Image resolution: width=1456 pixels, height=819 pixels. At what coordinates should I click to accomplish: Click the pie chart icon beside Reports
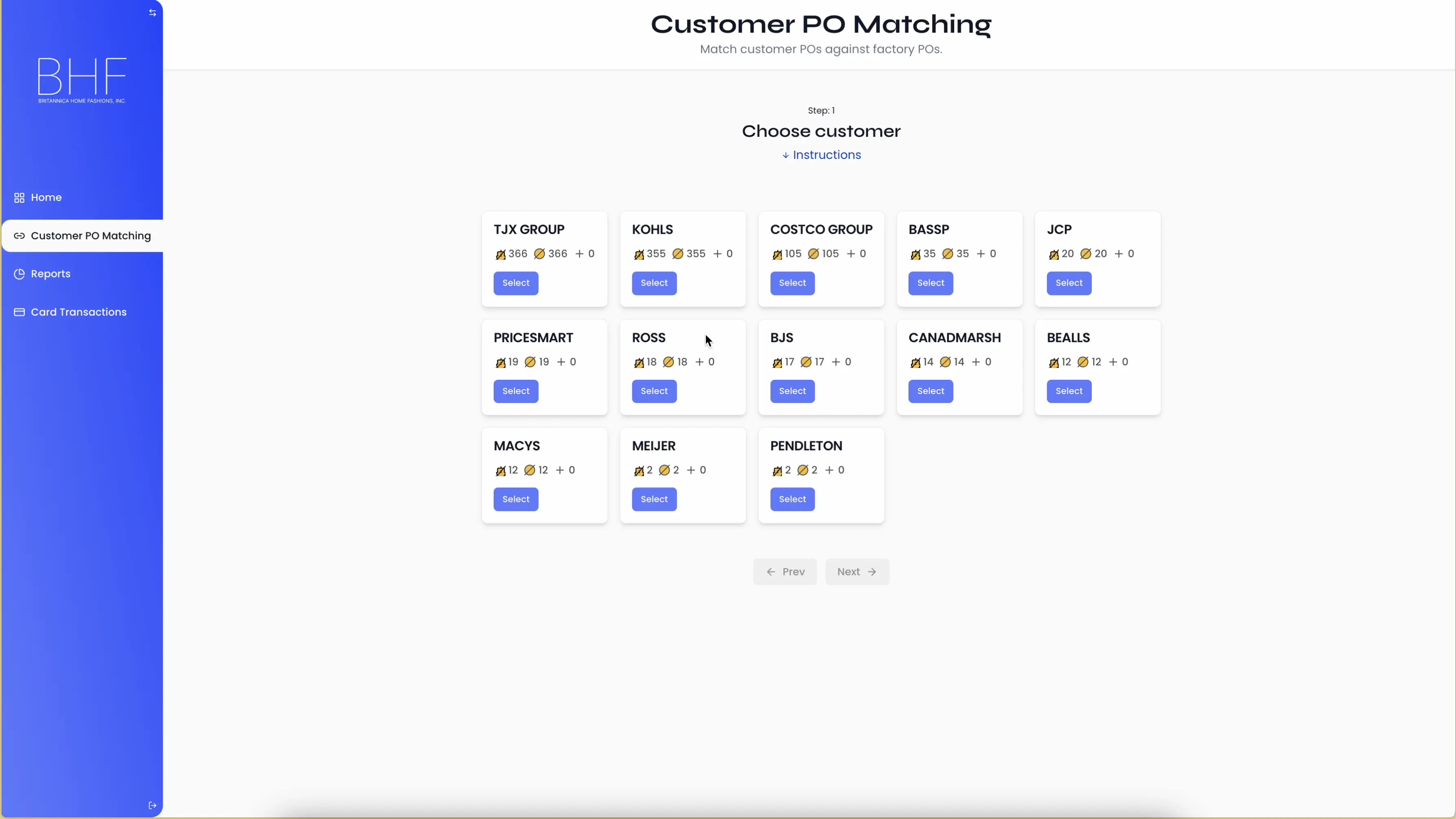tap(19, 274)
